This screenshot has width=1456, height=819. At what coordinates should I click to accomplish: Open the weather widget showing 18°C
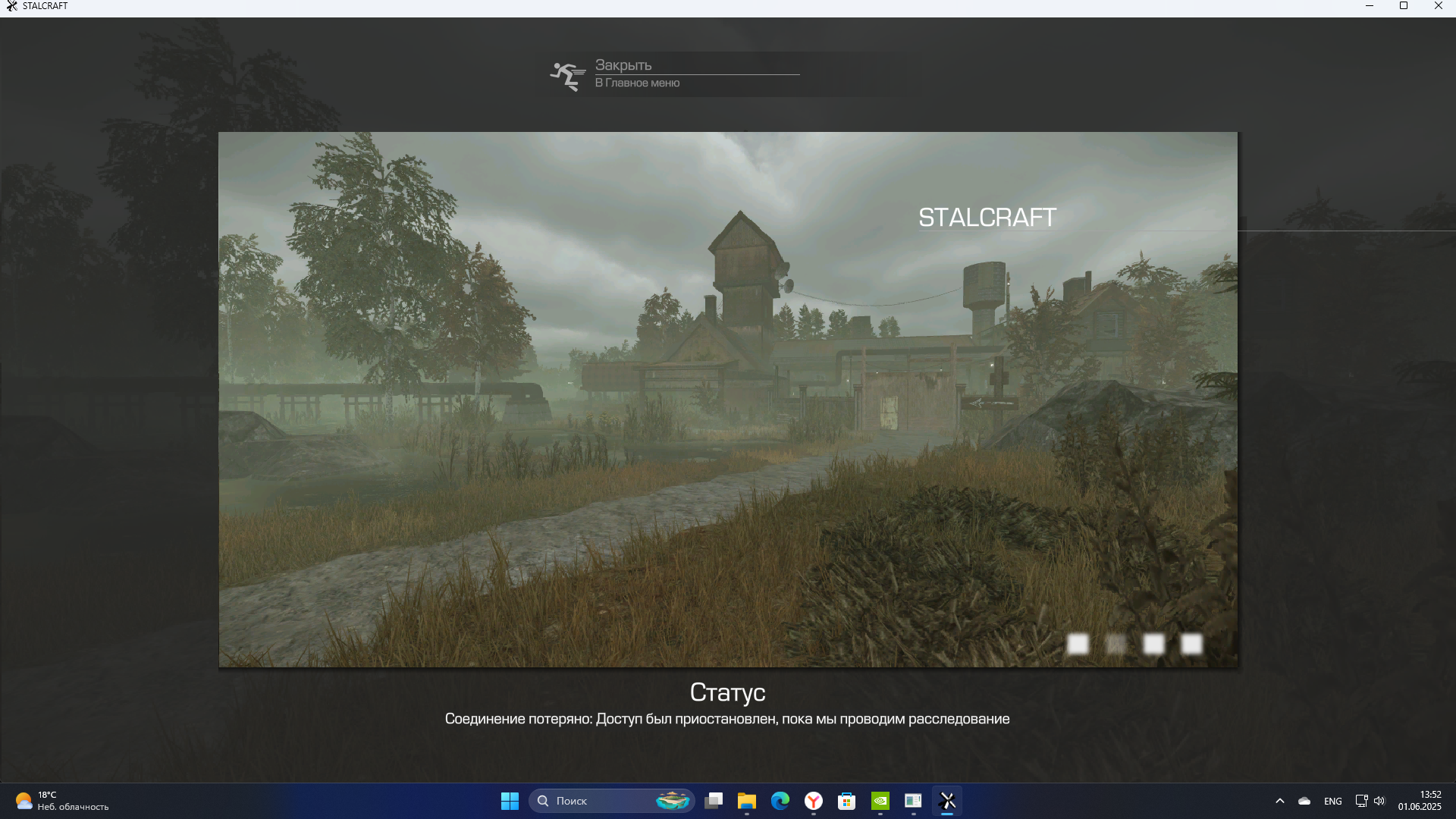click(x=62, y=801)
